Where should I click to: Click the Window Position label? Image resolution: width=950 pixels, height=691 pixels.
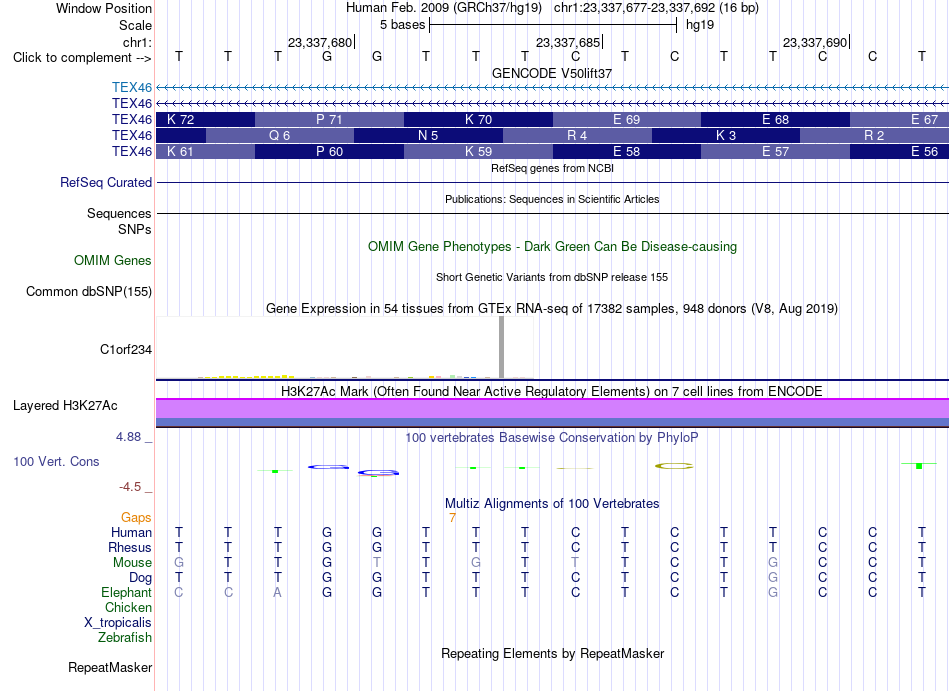[104, 8]
